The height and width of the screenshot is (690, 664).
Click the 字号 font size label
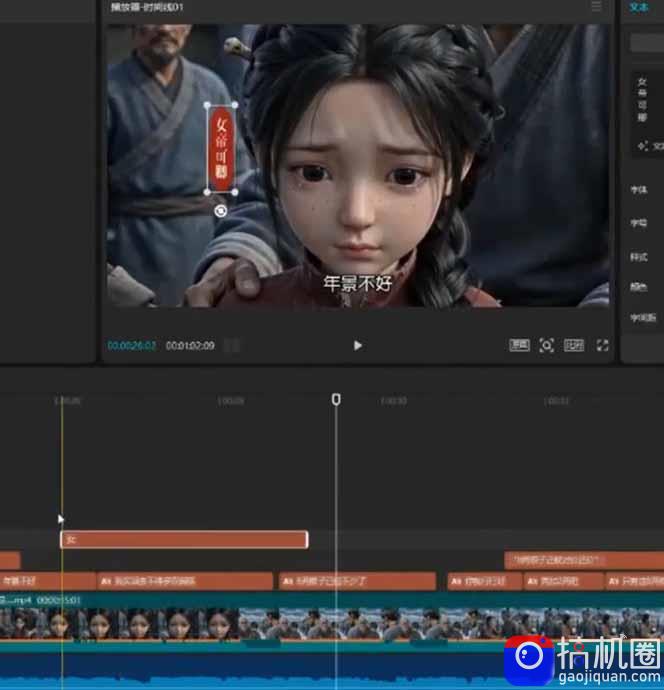(x=638, y=223)
